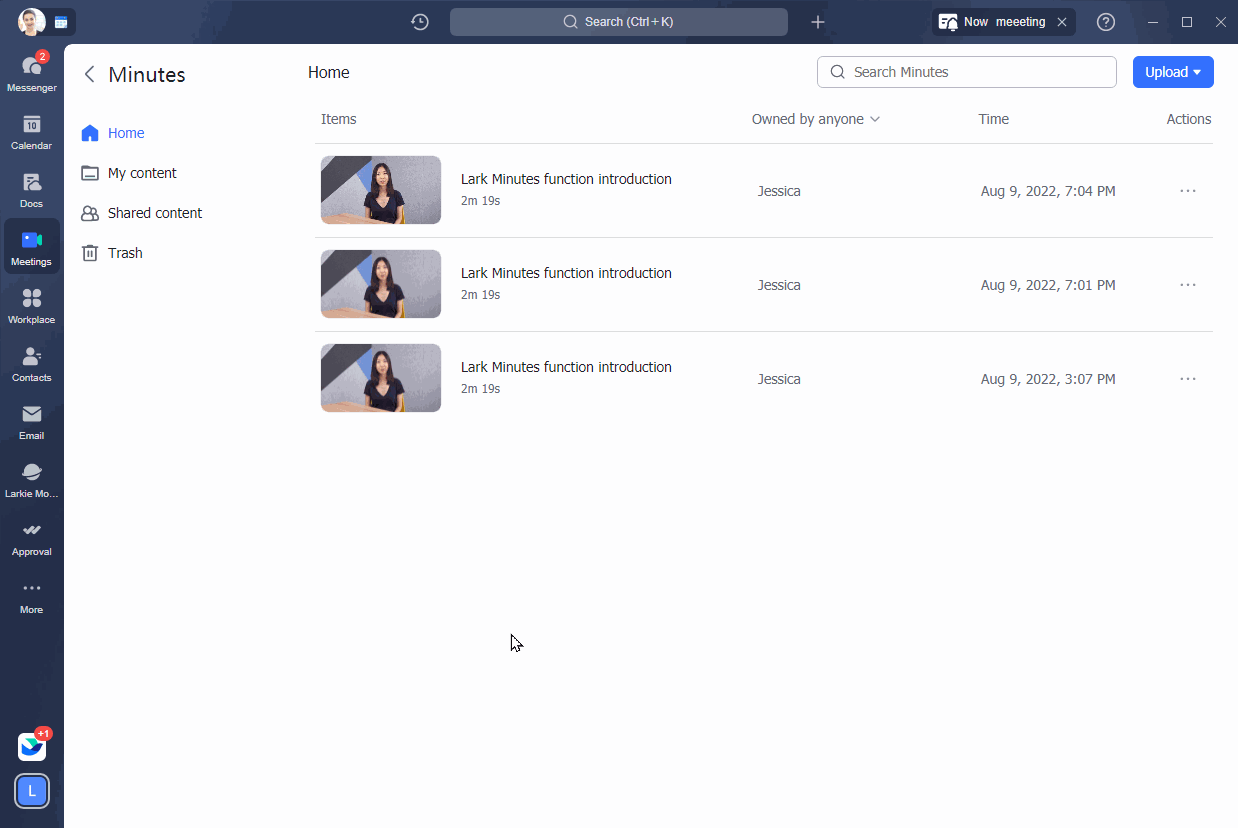Screen dimensions: 1238x828
Task: Open Approval in the sidebar
Action: pos(31,537)
